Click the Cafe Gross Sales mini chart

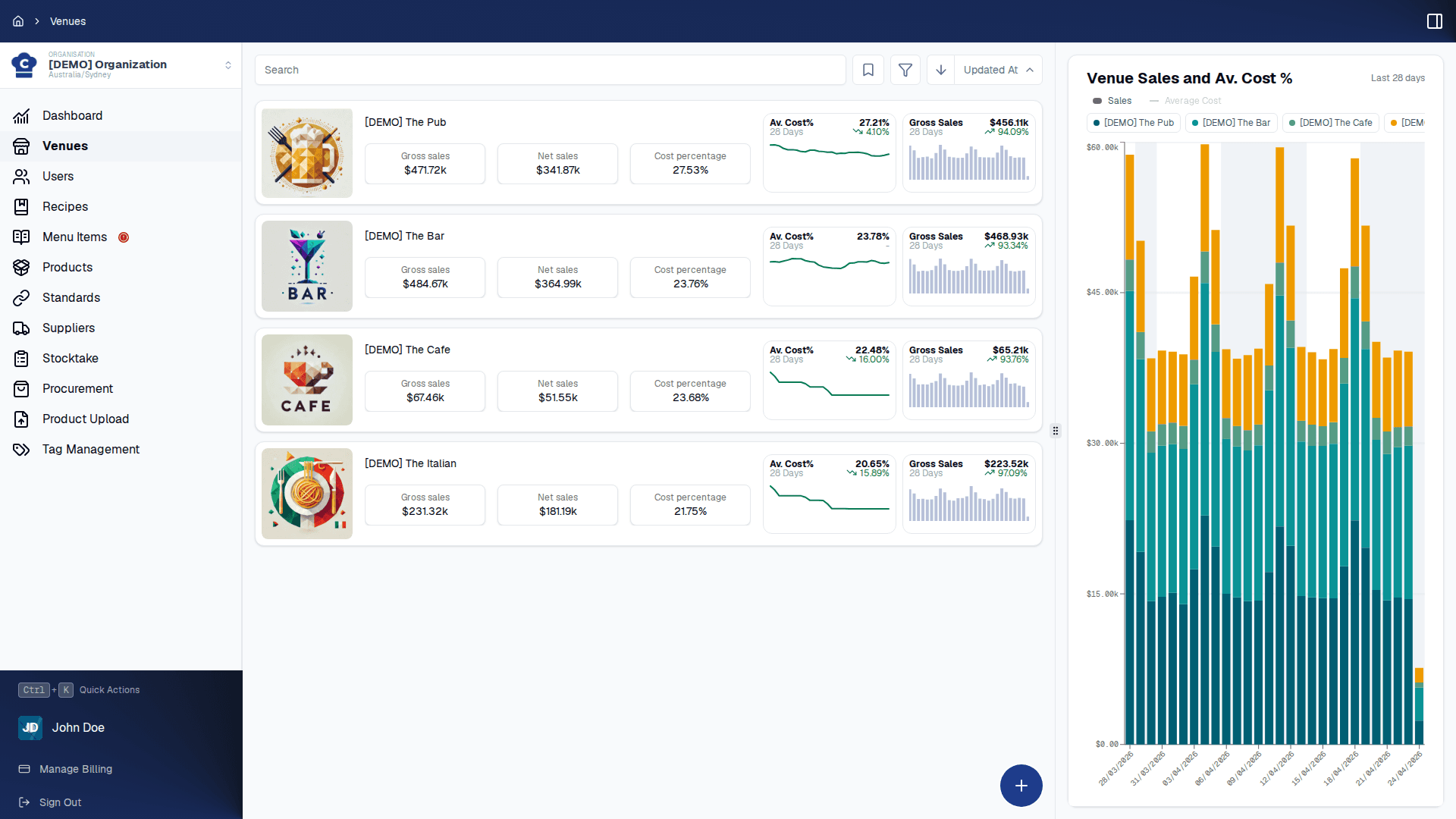[x=969, y=380]
